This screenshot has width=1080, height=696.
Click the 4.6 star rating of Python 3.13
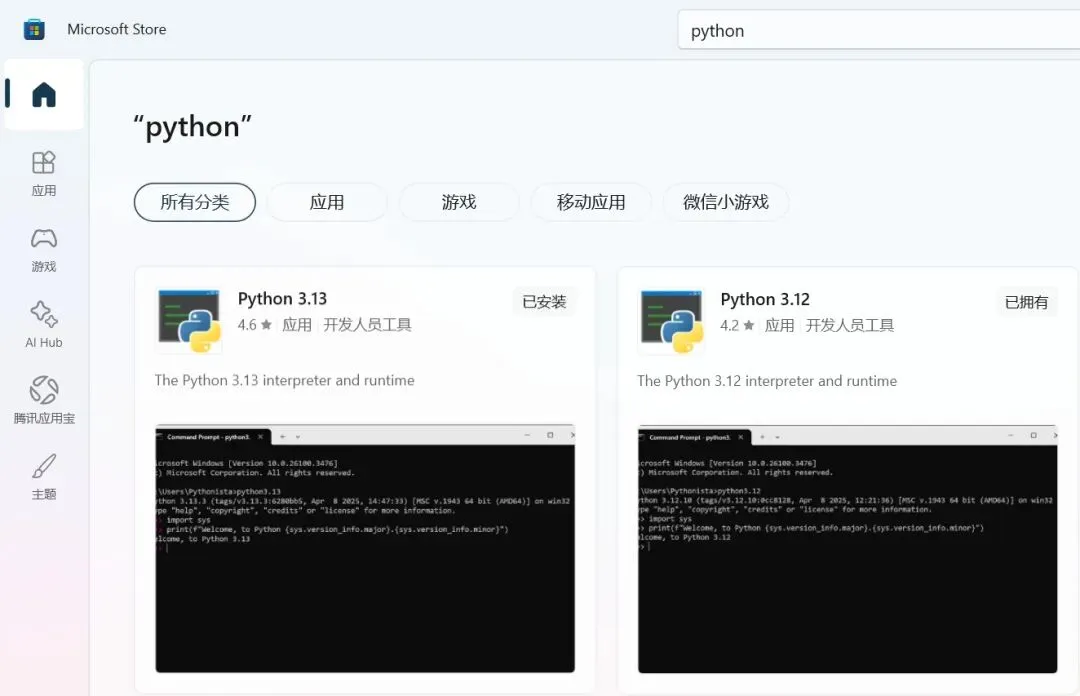(255, 325)
